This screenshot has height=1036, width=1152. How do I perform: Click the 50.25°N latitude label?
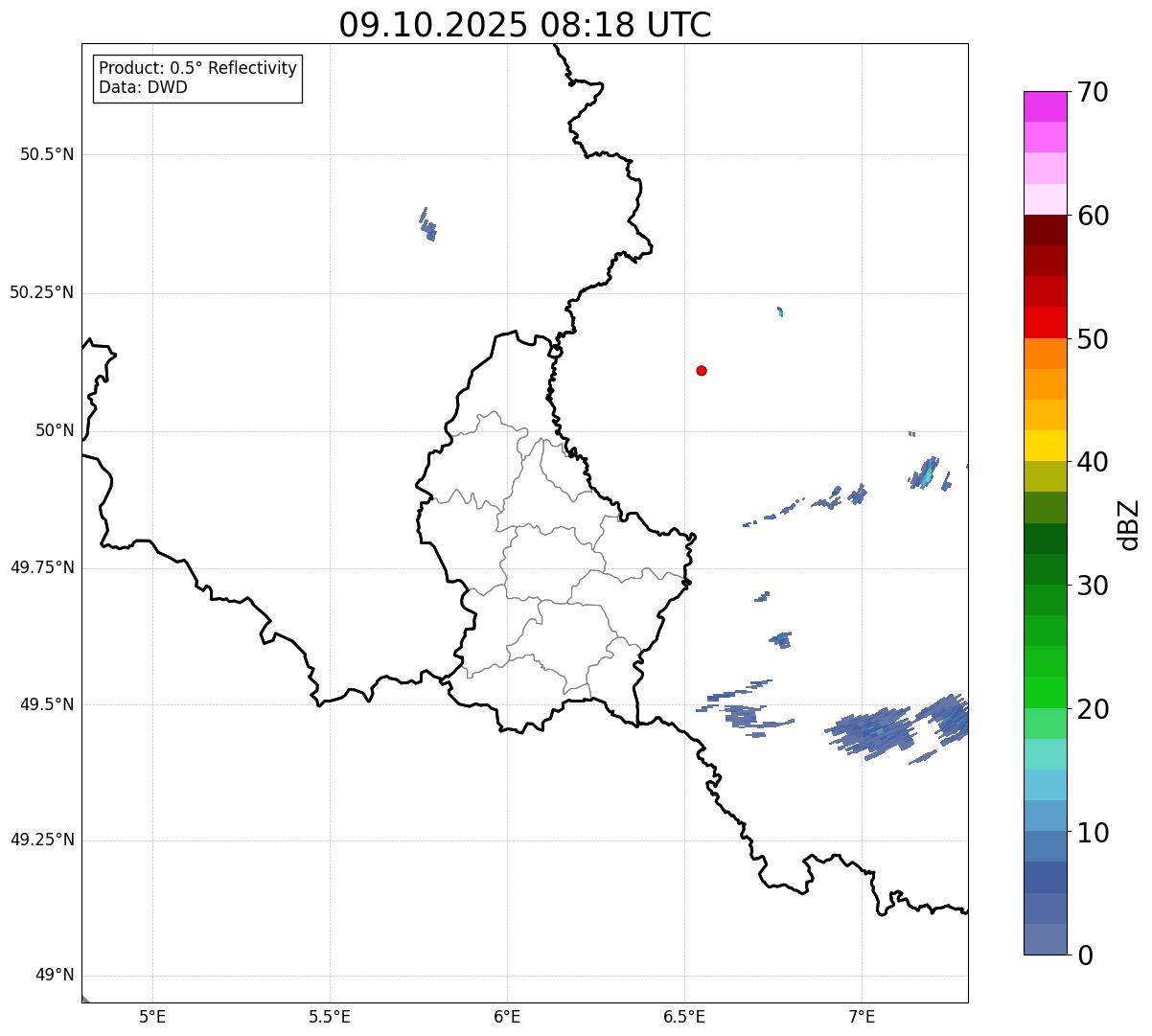(41, 292)
